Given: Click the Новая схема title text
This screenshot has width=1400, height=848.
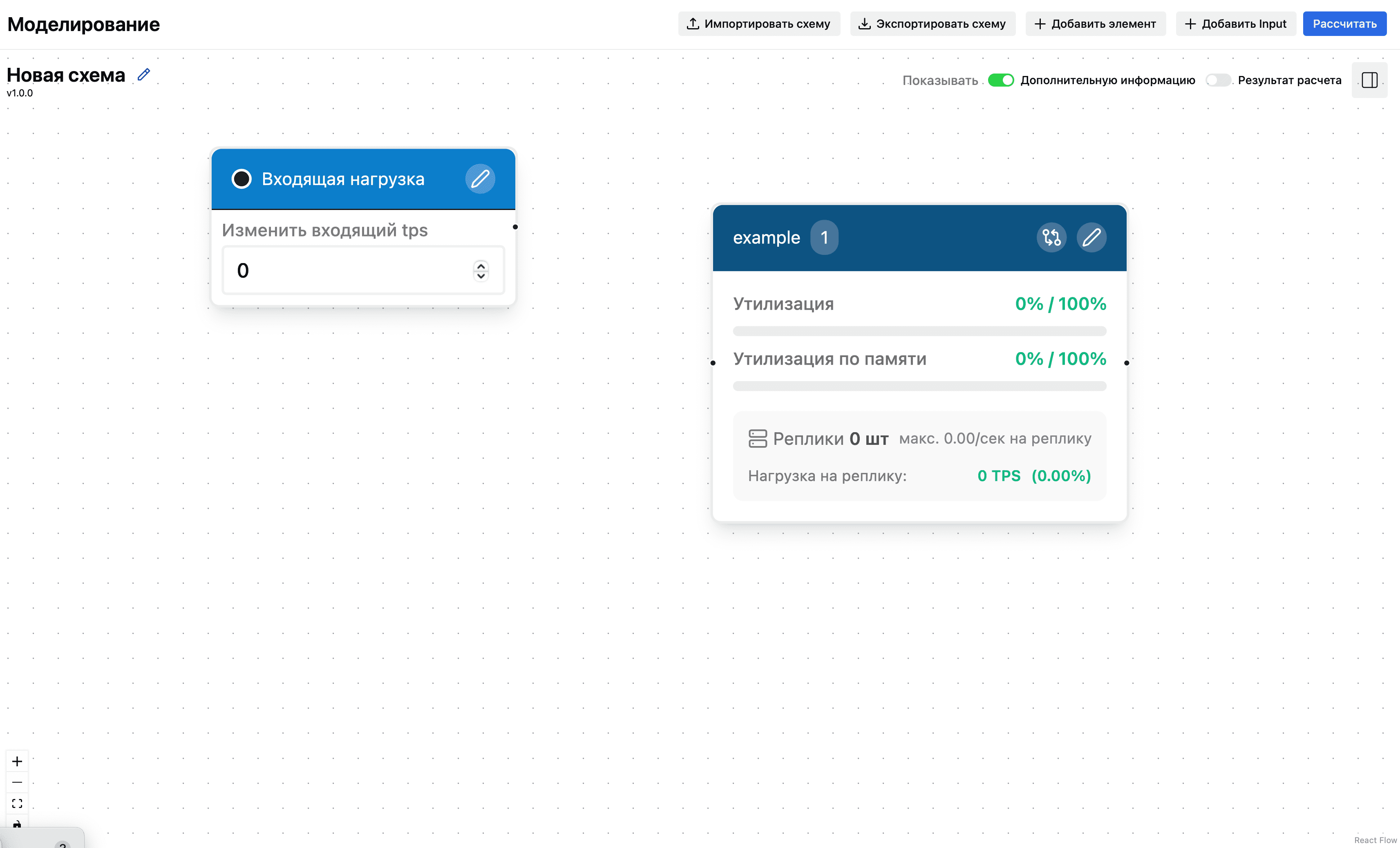Looking at the screenshot, I should [66, 75].
